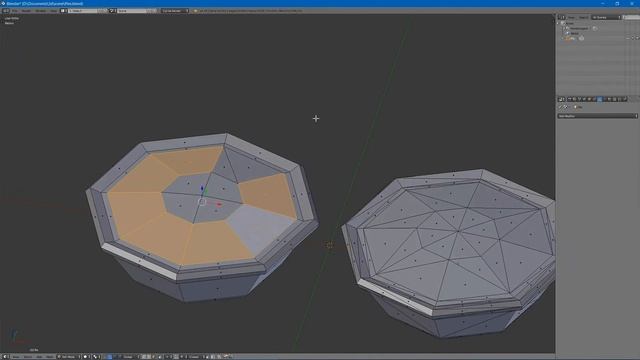Open the Edit Mode interaction mode dropdown
The width and height of the screenshot is (640, 360).
click(69, 356)
